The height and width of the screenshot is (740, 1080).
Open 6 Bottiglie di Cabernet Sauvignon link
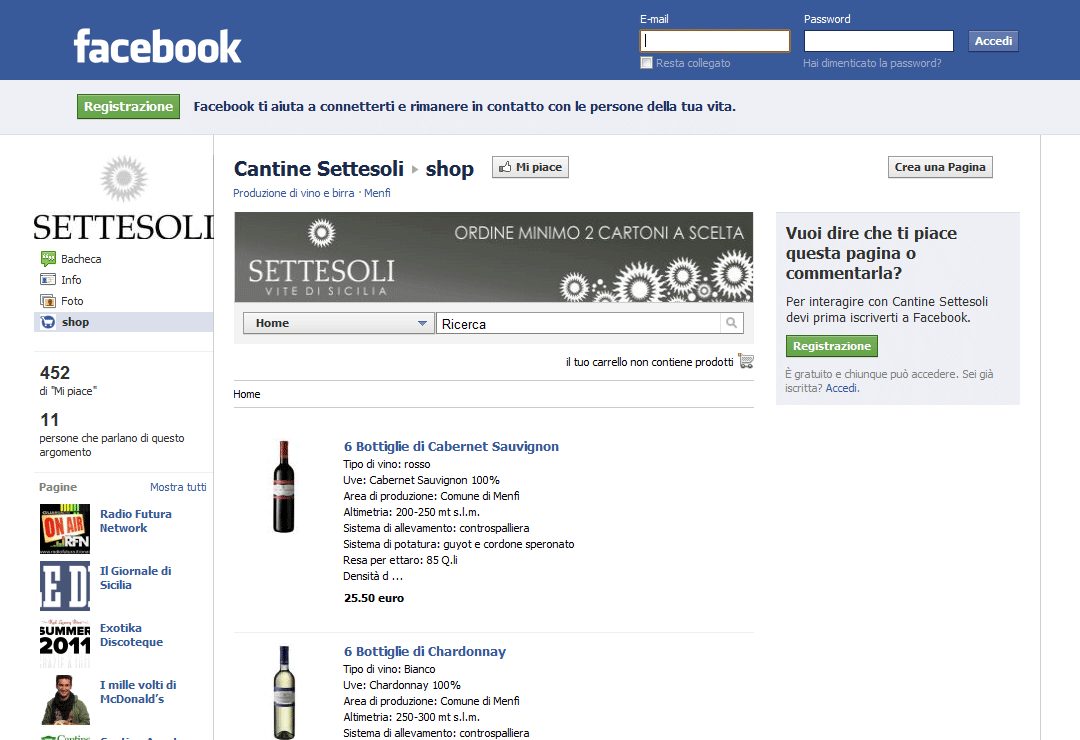[451, 446]
